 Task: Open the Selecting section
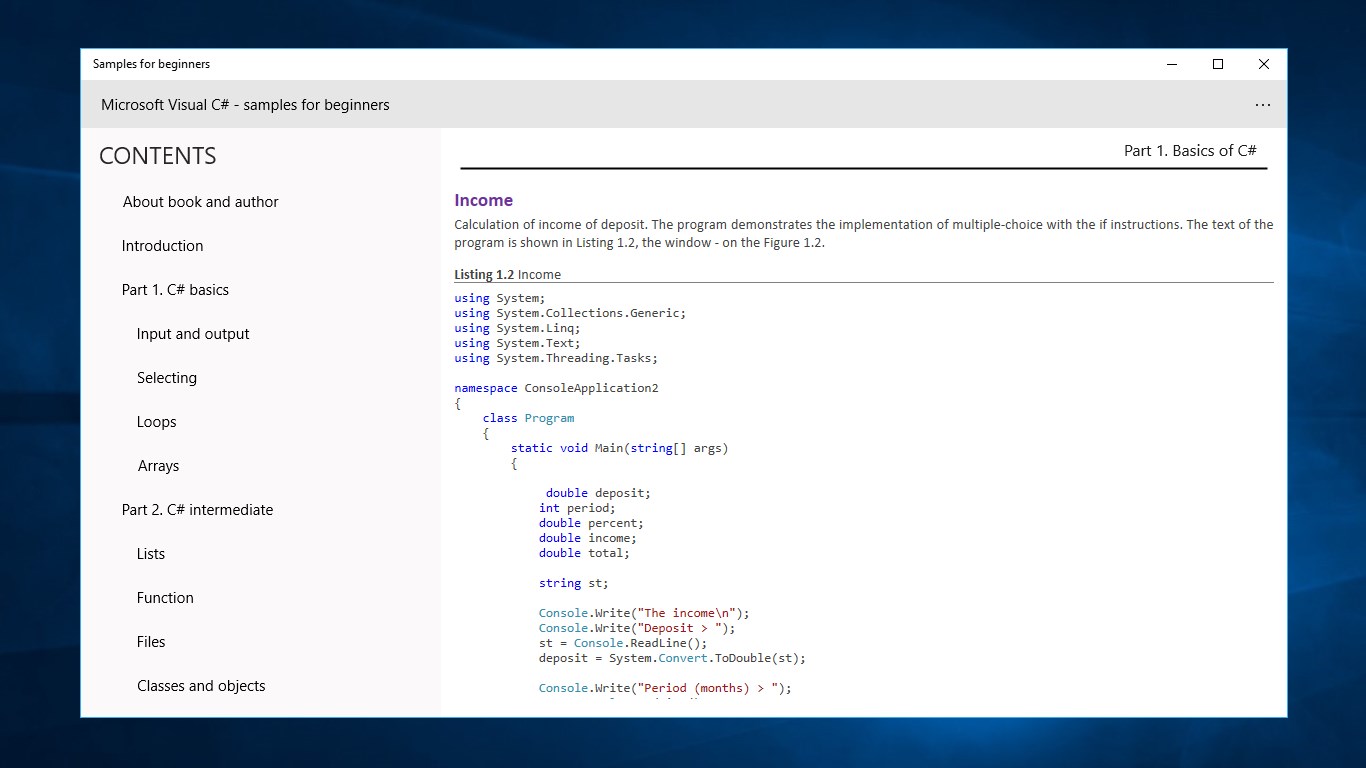[167, 378]
